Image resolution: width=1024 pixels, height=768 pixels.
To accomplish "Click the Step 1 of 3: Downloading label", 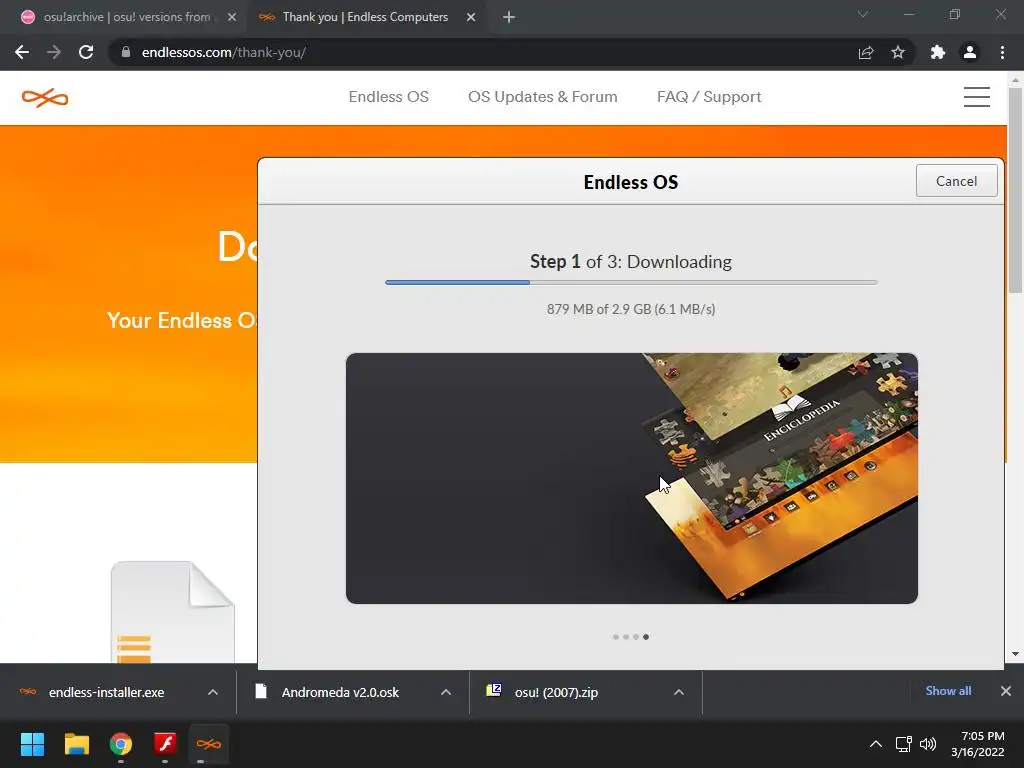I will click(631, 262).
